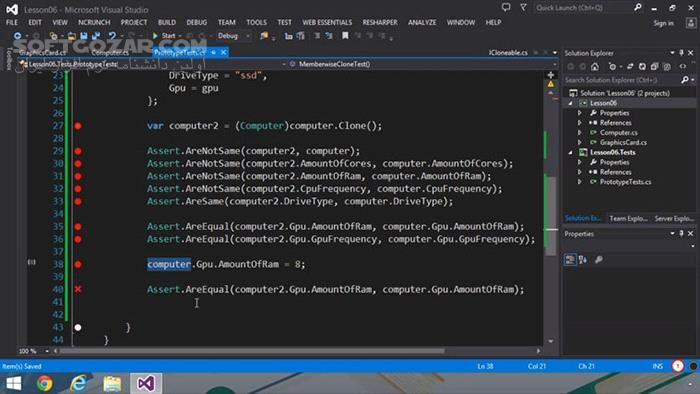Click the editor vertical scrollbar thumb
The image size is (700, 394).
tap(552, 216)
